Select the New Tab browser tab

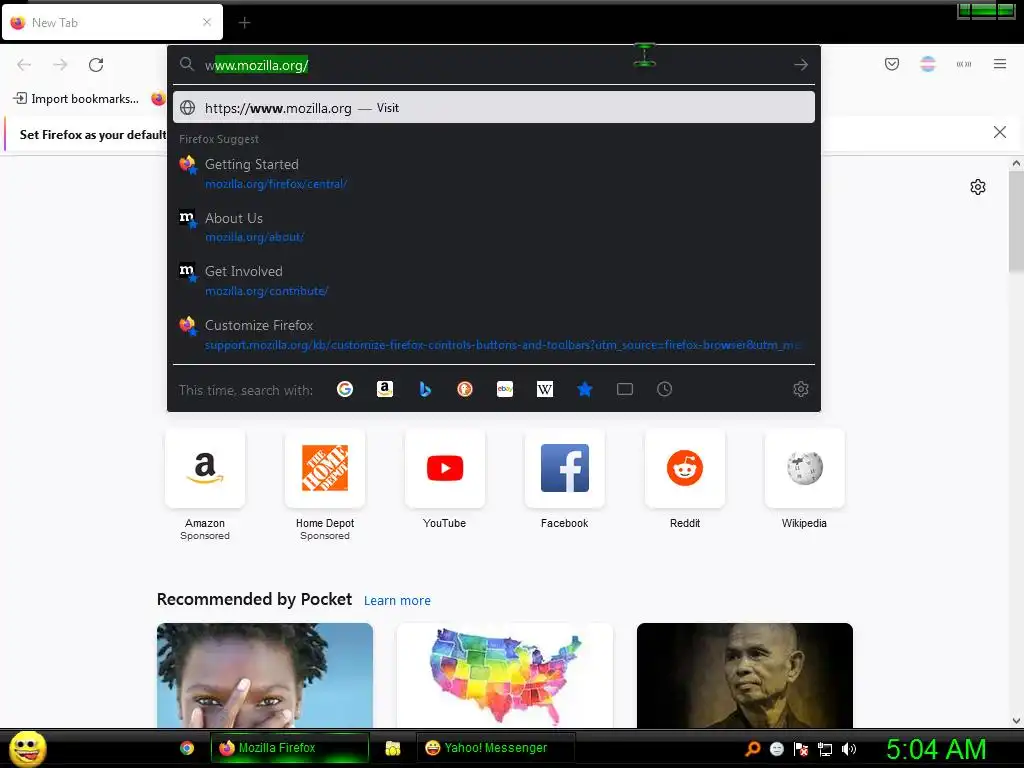tap(112, 22)
